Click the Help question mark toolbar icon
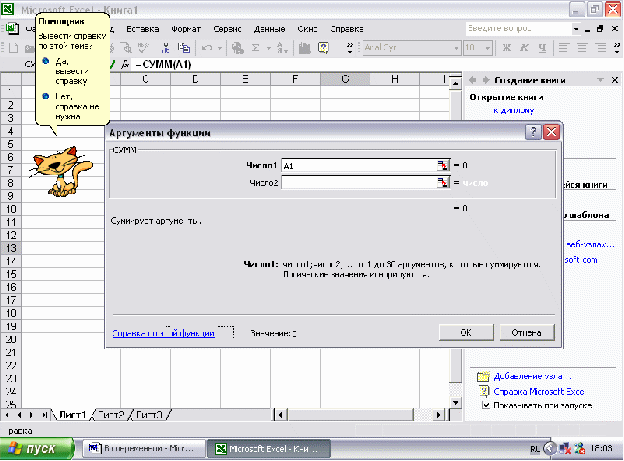 323,48
